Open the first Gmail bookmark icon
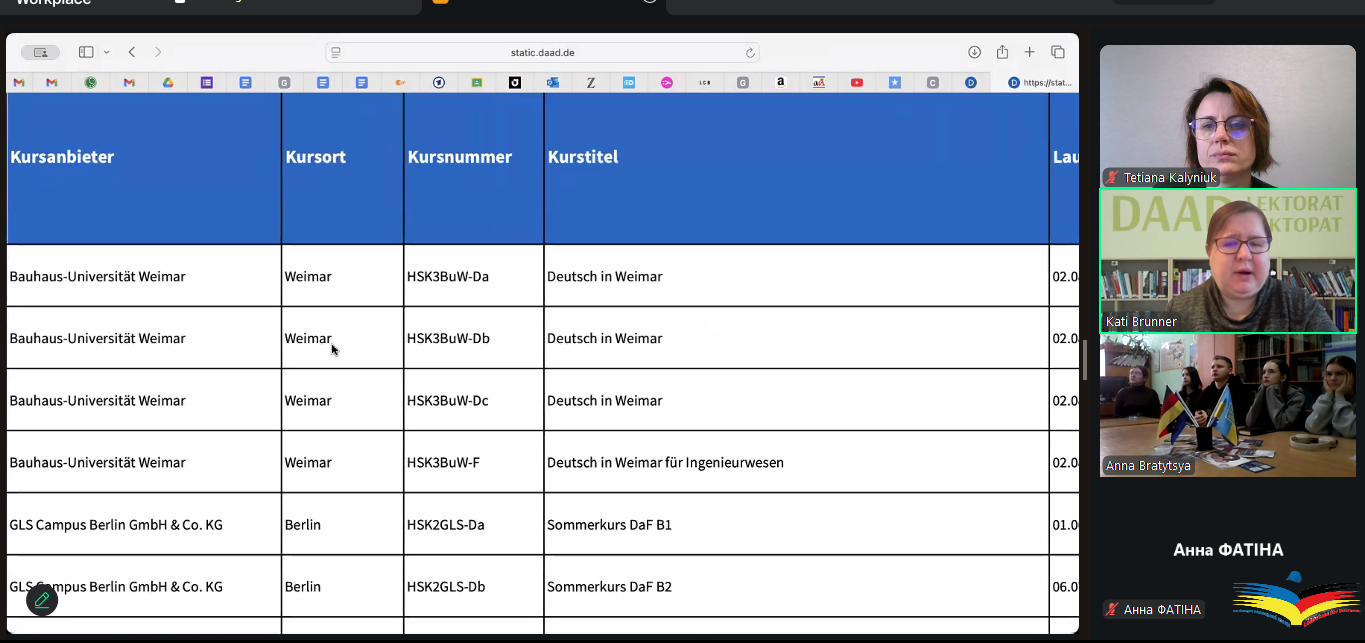Viewport: 1365px width, 643px height. pos(18,83)
